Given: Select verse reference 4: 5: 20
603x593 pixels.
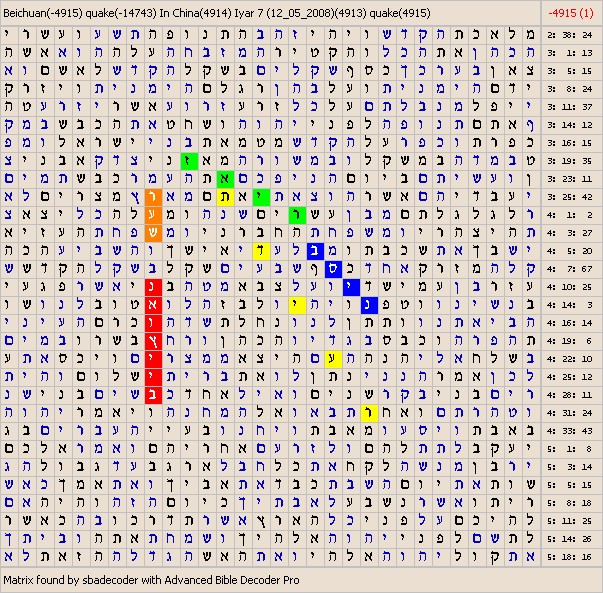Looking at the screenshot, I should click(570, 251).
